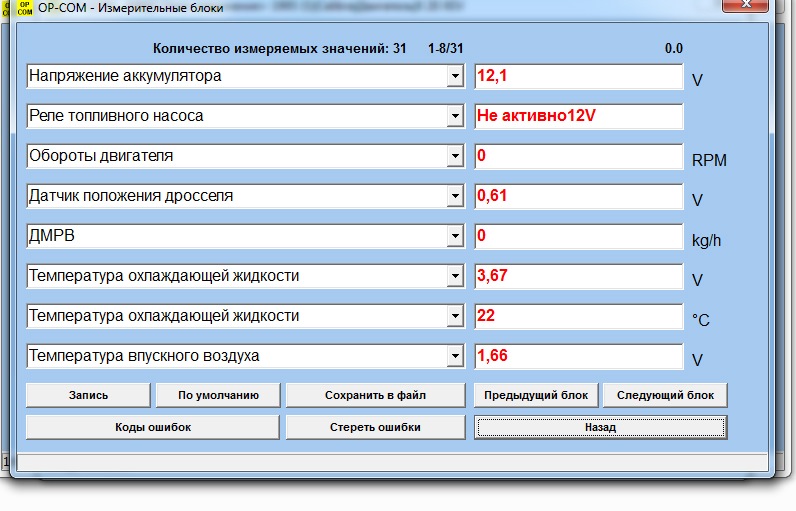Click the Запись button
796x511 pixels.
click(x=88, y=395)
